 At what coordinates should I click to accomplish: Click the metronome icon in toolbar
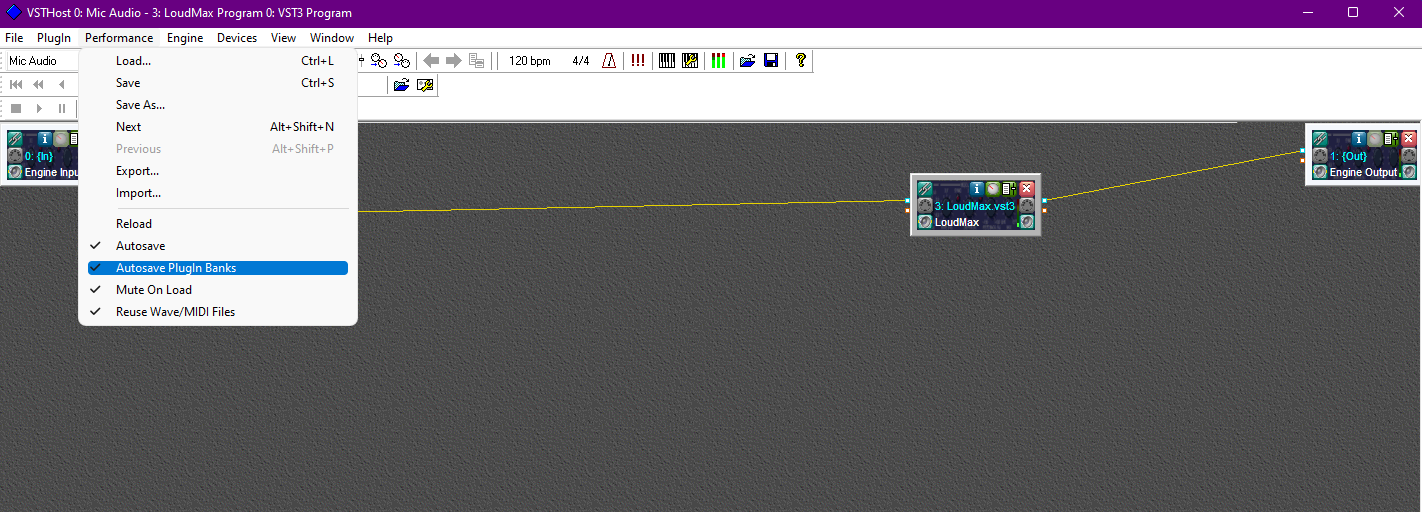[x=610, y=61]
